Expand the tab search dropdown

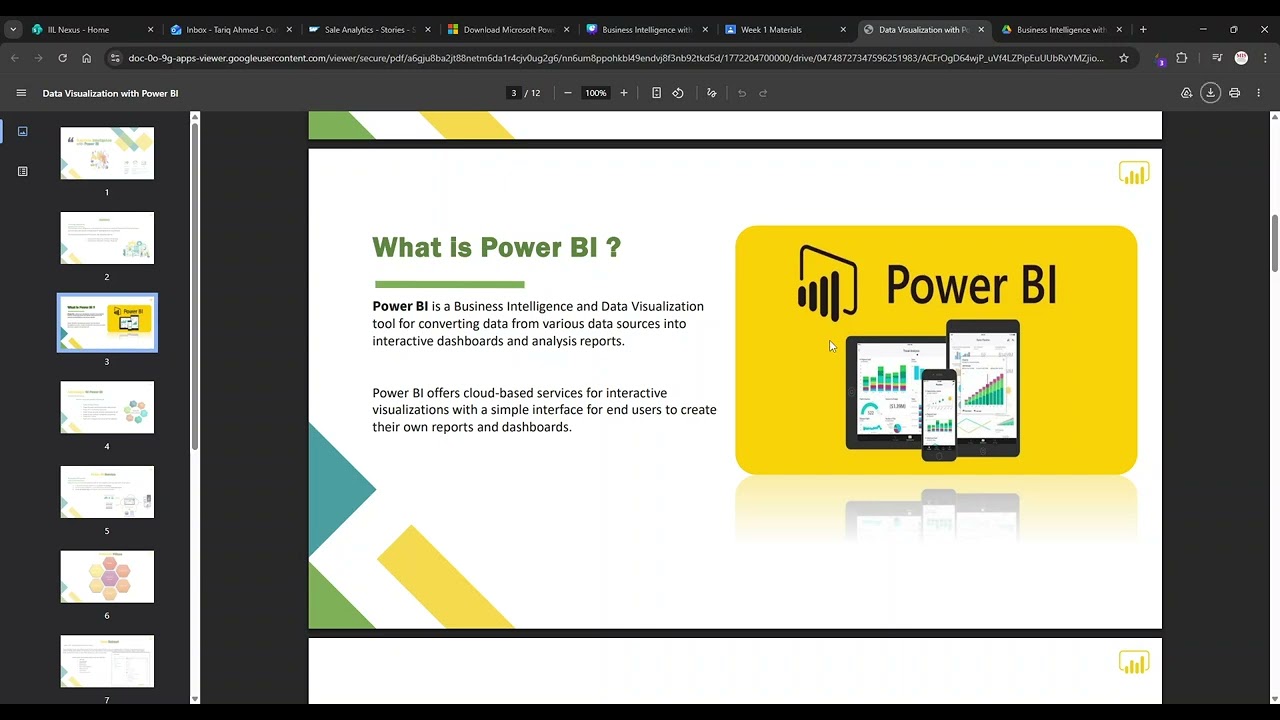tap(13, 30)
